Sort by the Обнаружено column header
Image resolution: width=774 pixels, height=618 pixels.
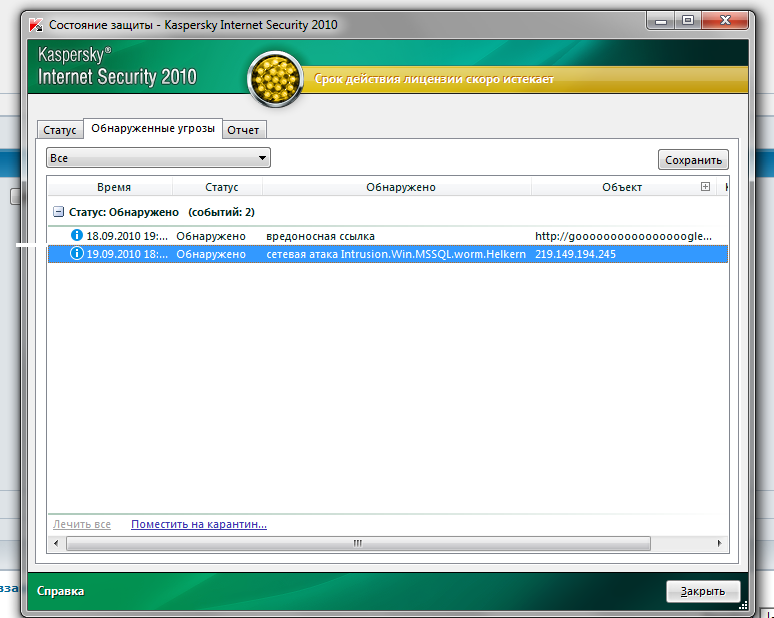[x=401, y=187]
